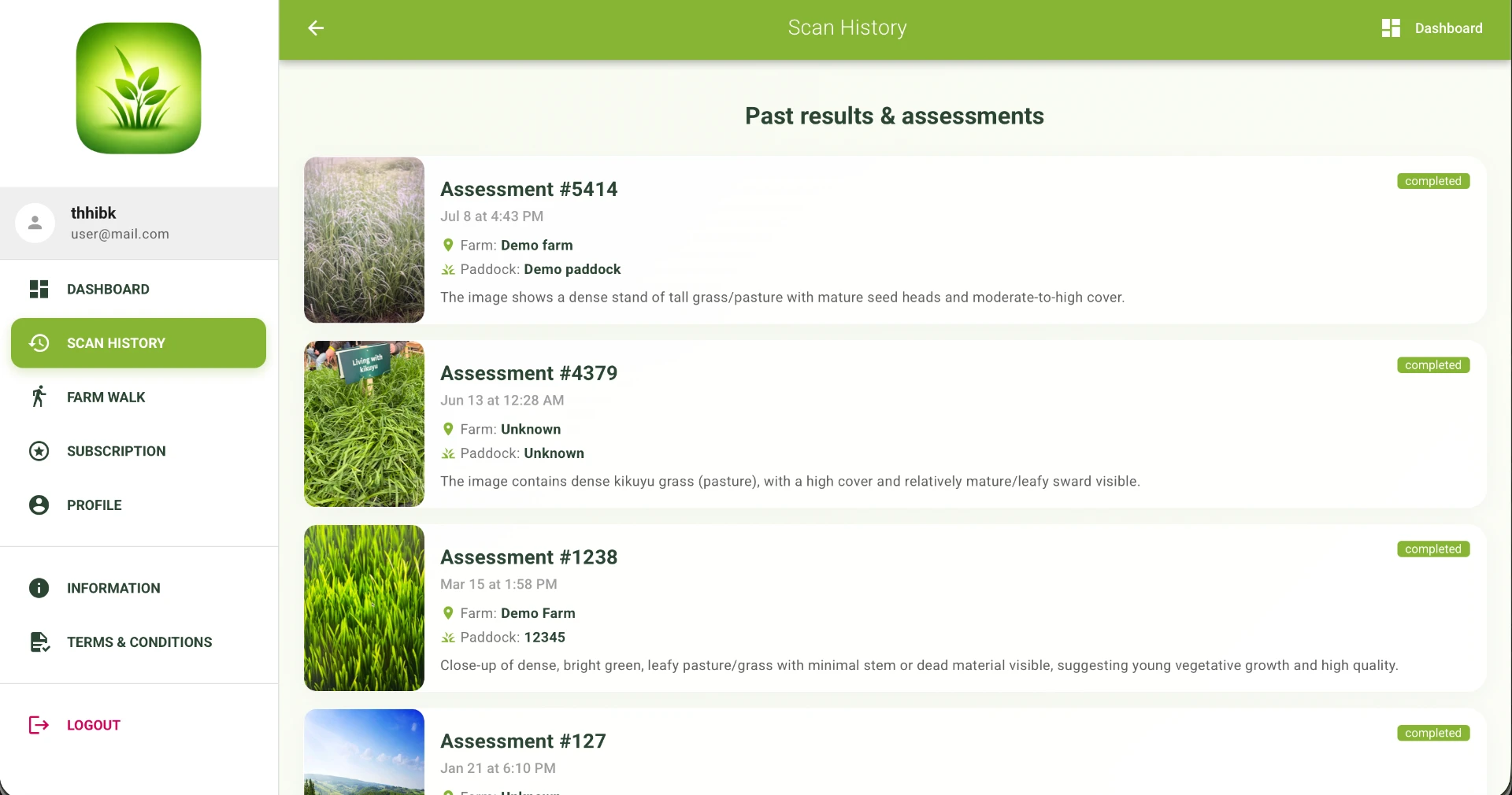
Task: Click description mentioning mature seed heads
Action: coord(782,298)
